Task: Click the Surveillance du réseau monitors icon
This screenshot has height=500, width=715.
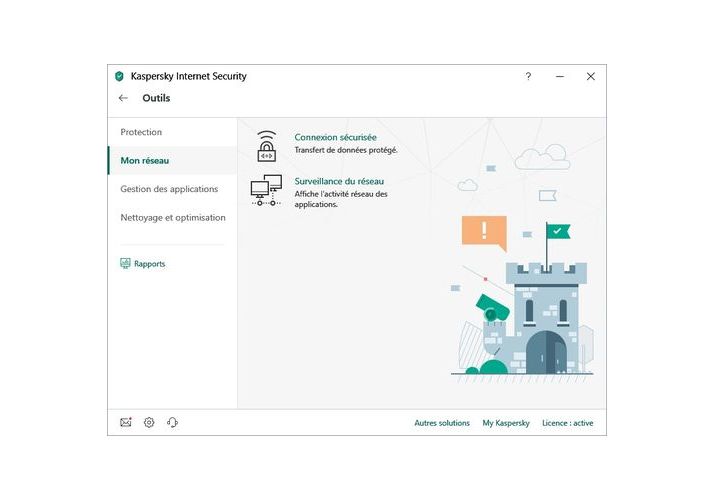Action: click(265, 189)
